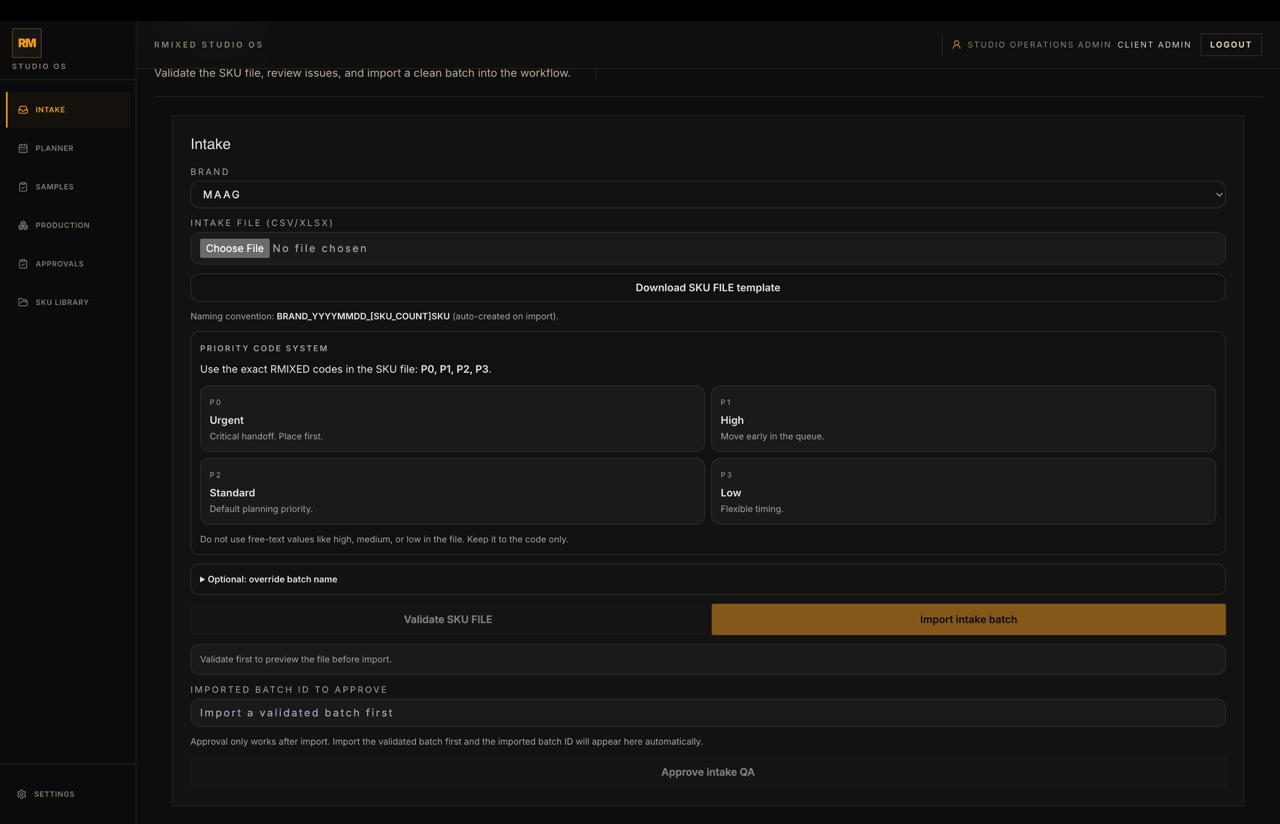Open the Brand dropdown showing MAAG
1280x824 pixels.
tap(707, 194)
